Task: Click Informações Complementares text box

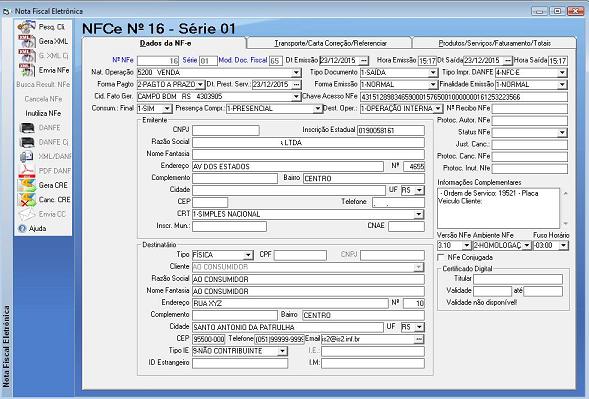Action: (x=499, y=208)
